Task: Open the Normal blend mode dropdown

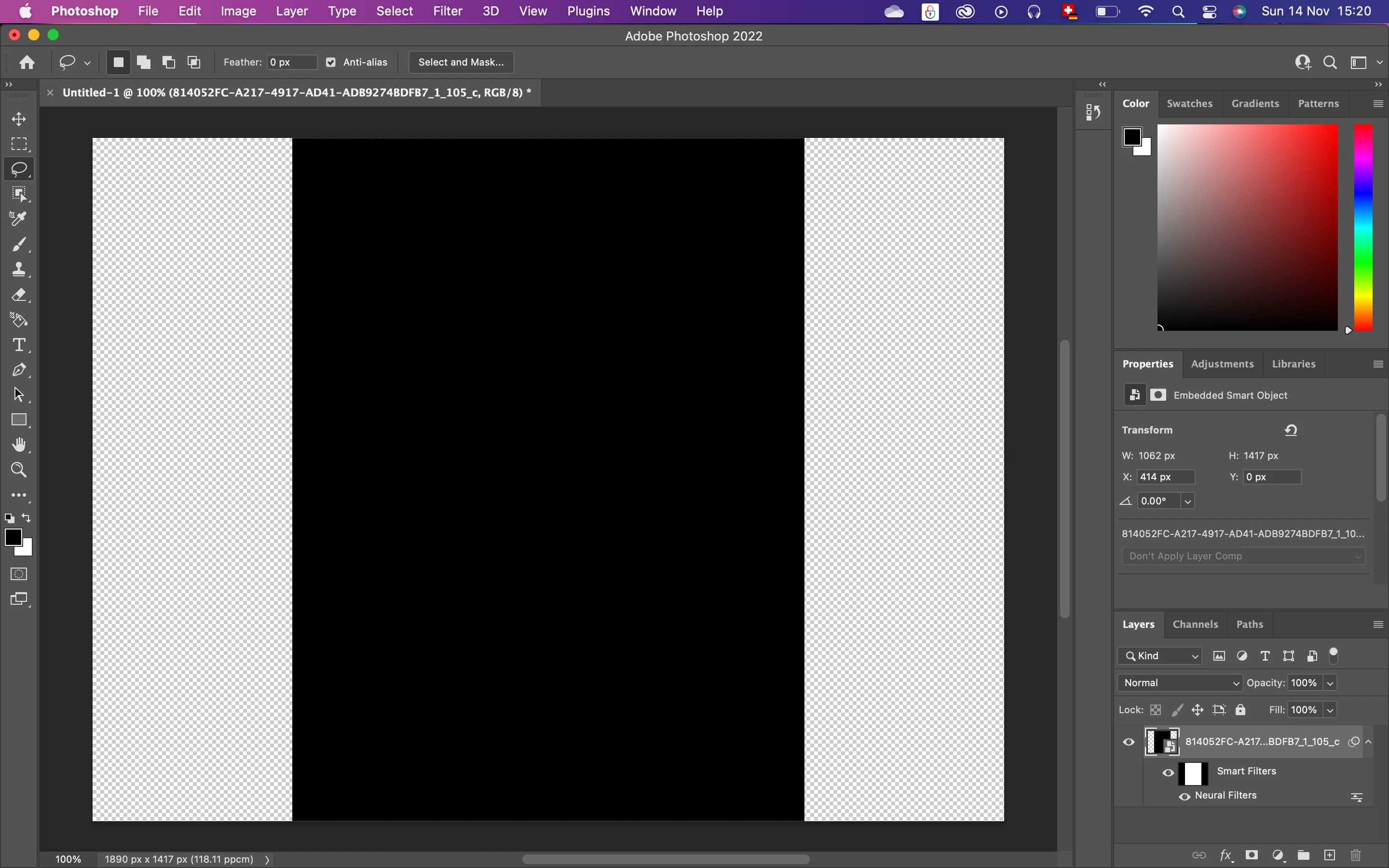Action: [x=1180, y=682]
